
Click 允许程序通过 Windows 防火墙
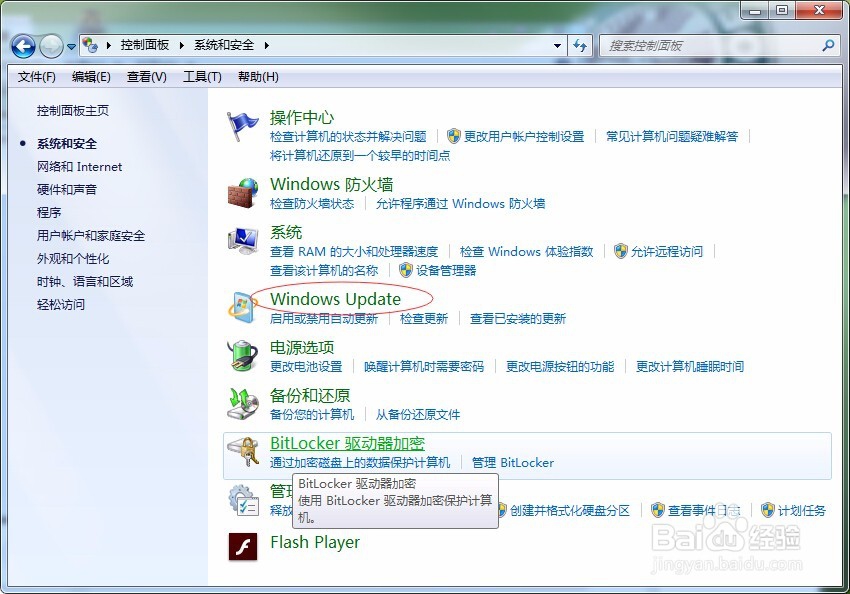460,203
